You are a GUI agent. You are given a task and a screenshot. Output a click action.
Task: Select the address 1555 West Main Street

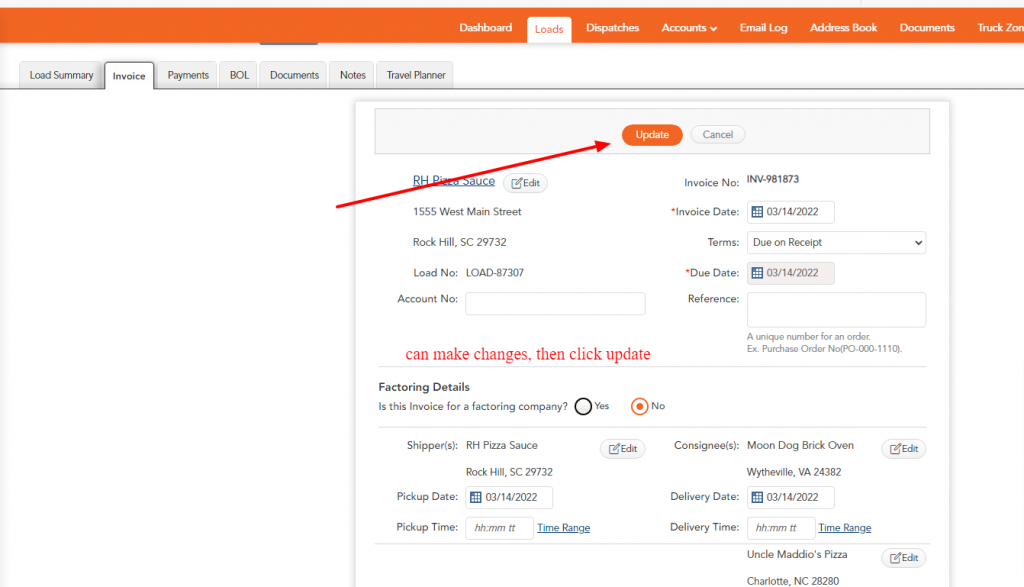467,212
